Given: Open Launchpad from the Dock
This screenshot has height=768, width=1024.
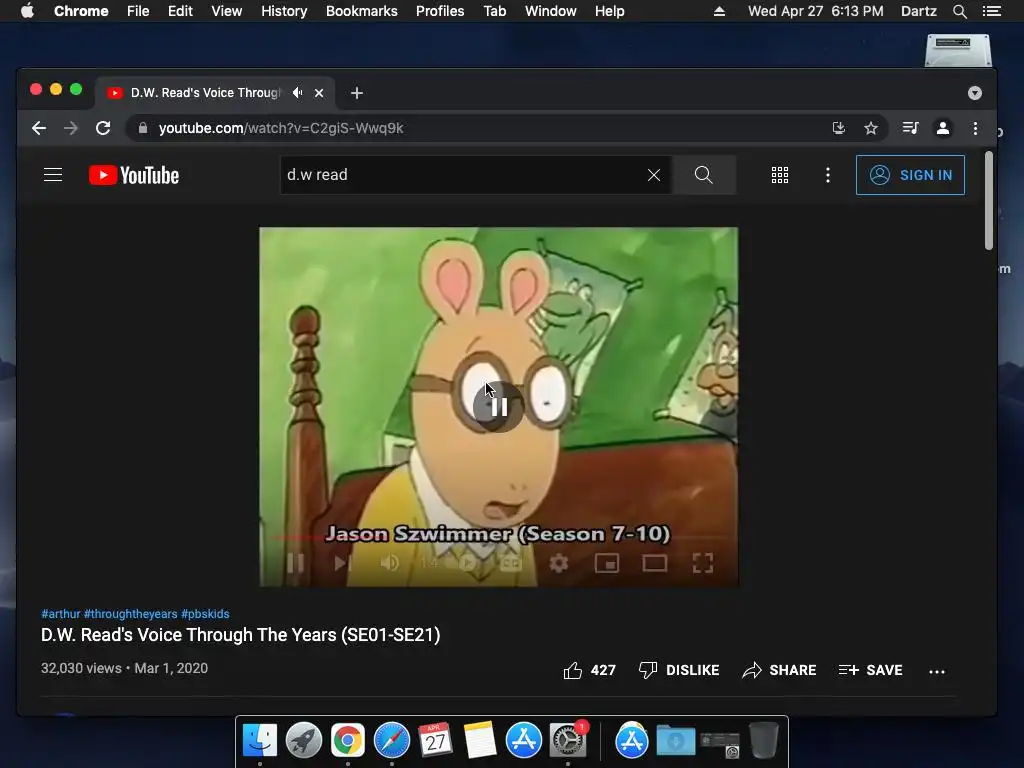Looking at the screenshot, I should tap(304, 741).
